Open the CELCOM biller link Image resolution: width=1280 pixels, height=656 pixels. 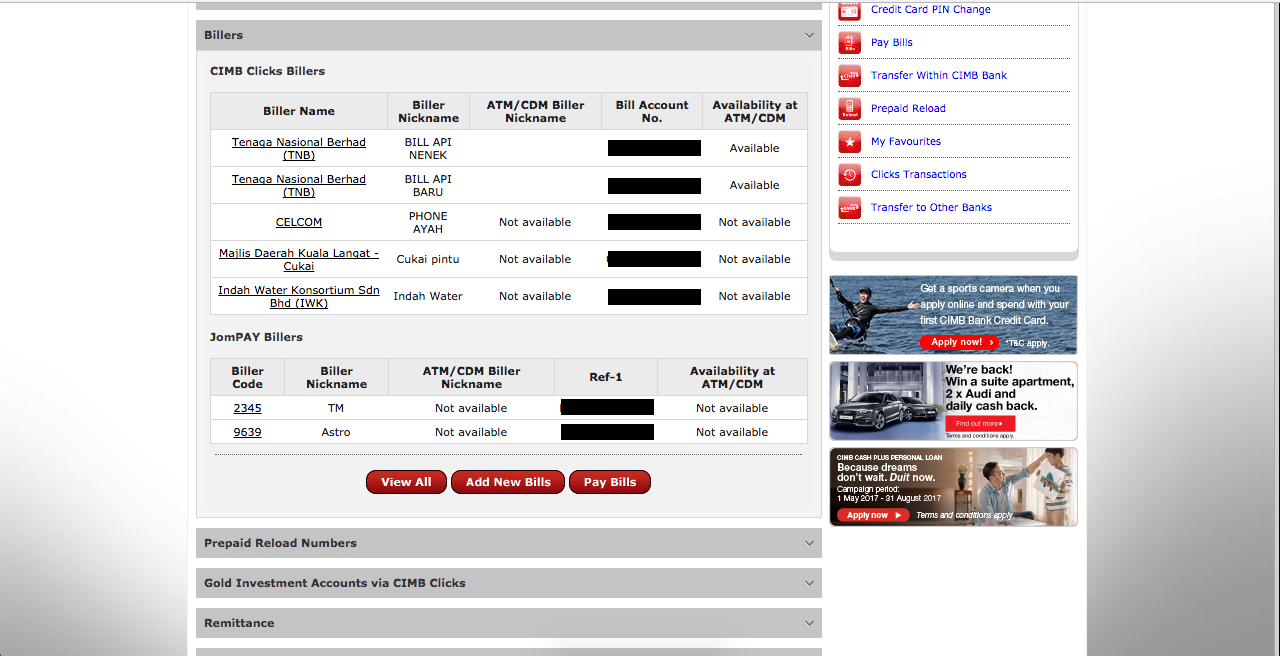coord(299,222)
